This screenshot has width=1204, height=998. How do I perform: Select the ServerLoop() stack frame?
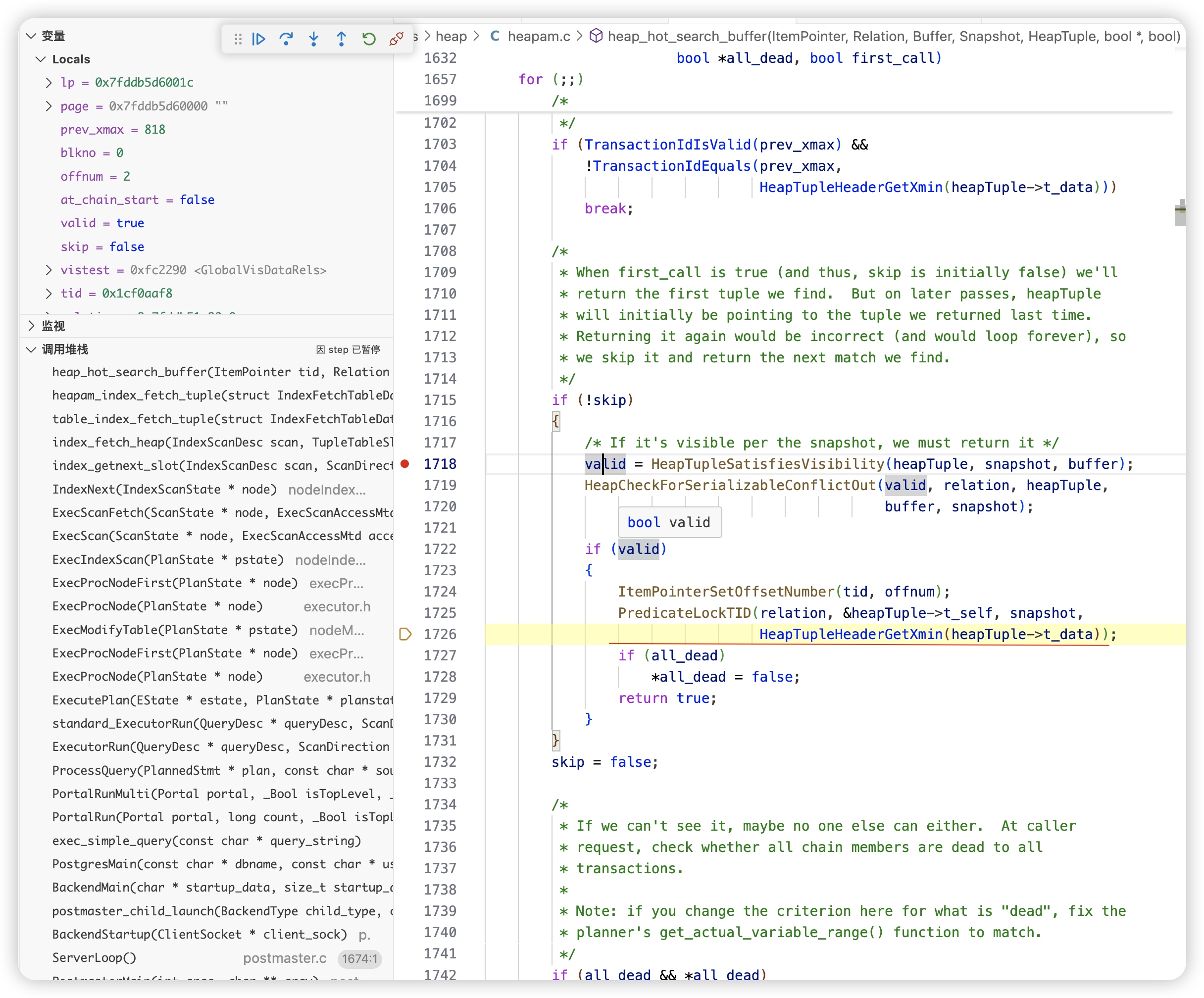(x=94, y=958)
